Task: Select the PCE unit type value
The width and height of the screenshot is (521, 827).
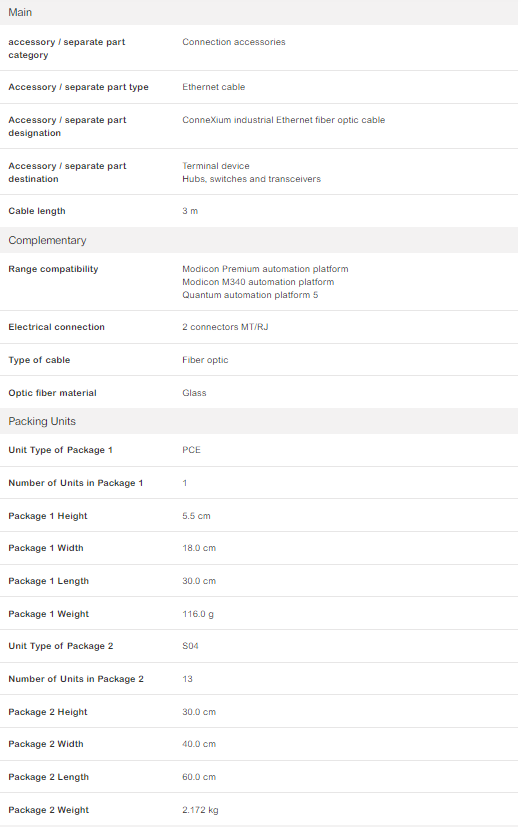Action: 191,450
